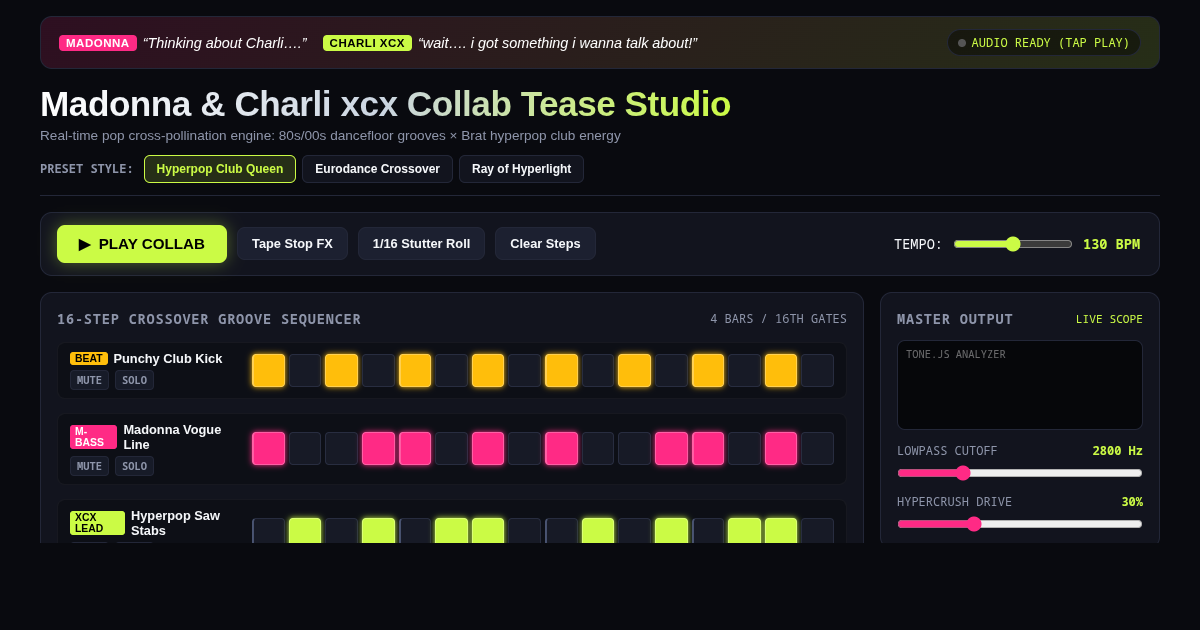The height and width of the screenshot is (630, 1200).
Task: Click the 30% drive value
Action: [x=1132, y=502]
